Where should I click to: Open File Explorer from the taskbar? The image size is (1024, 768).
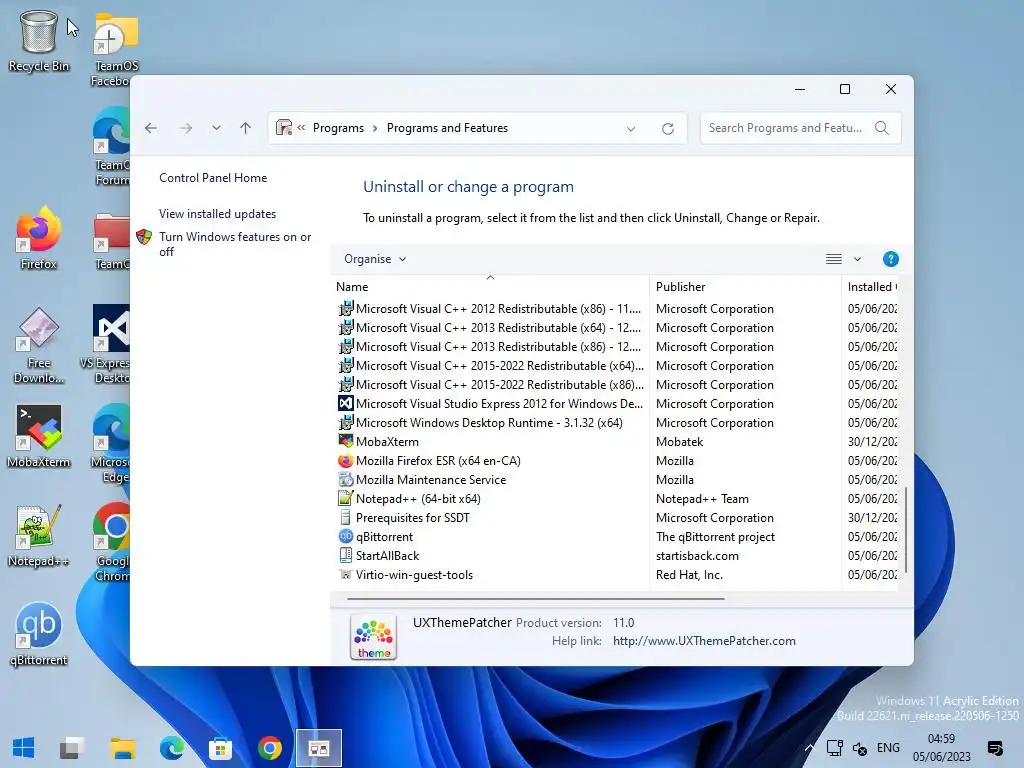(x=123, y=748)
